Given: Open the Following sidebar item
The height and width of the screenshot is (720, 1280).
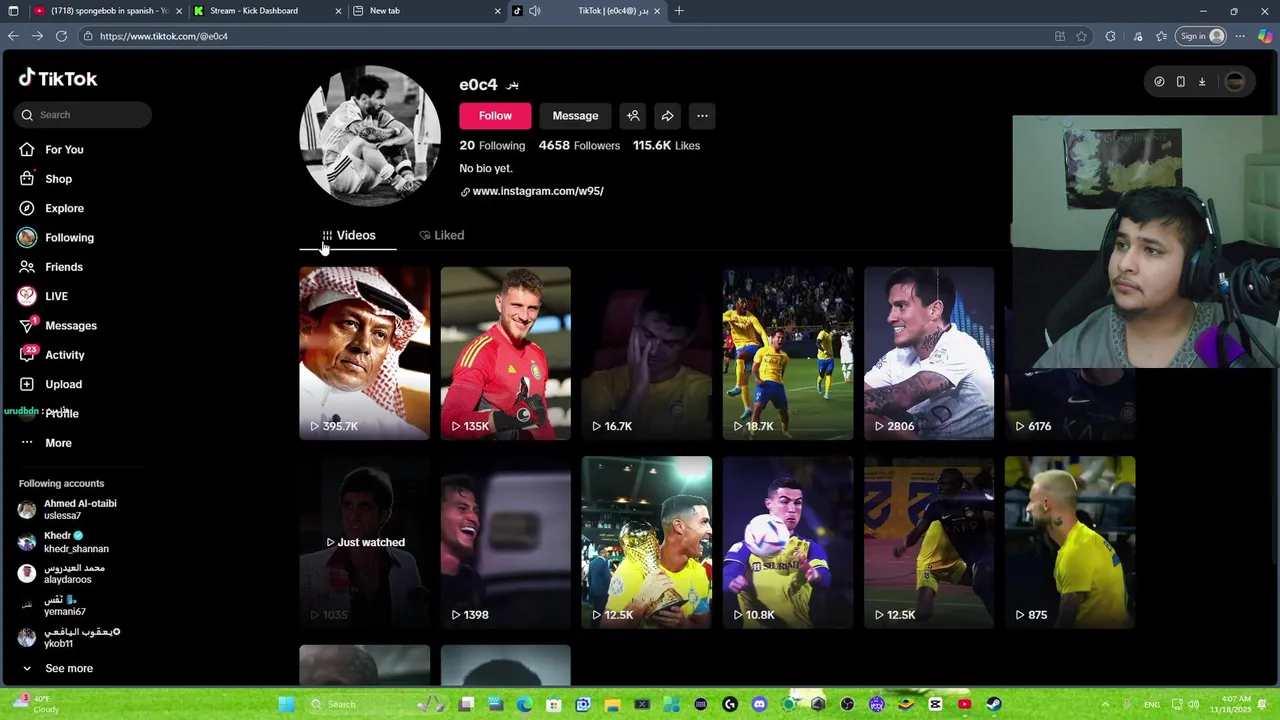Looking at the screenshot, I should 56,237.
